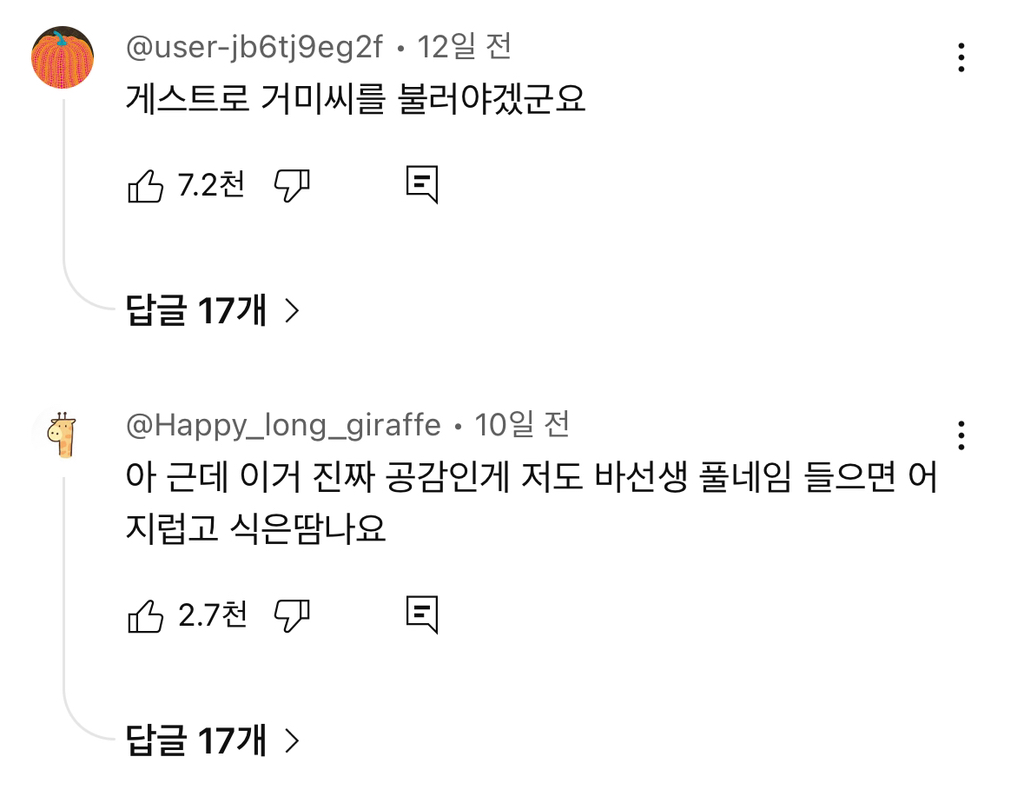The height and width of the screenshot is (790, 1024).
Task: Dislike the Happy_long_giraffe comment
Action: coord(291,616)
